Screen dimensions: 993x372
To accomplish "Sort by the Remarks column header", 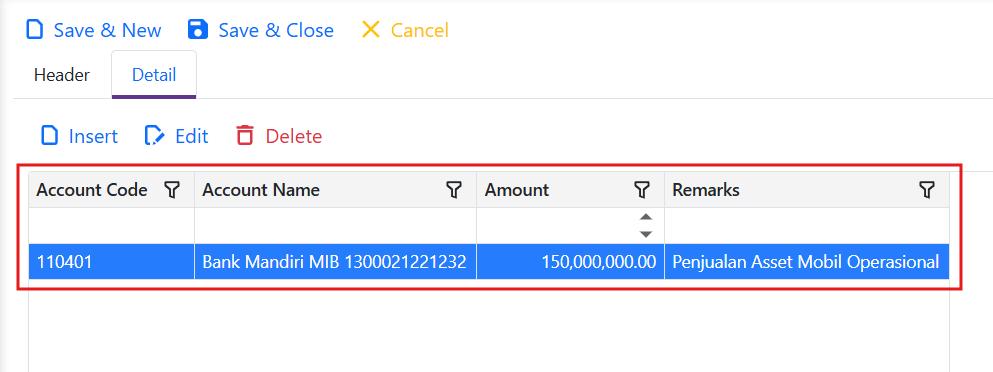I will pos(705,189).
